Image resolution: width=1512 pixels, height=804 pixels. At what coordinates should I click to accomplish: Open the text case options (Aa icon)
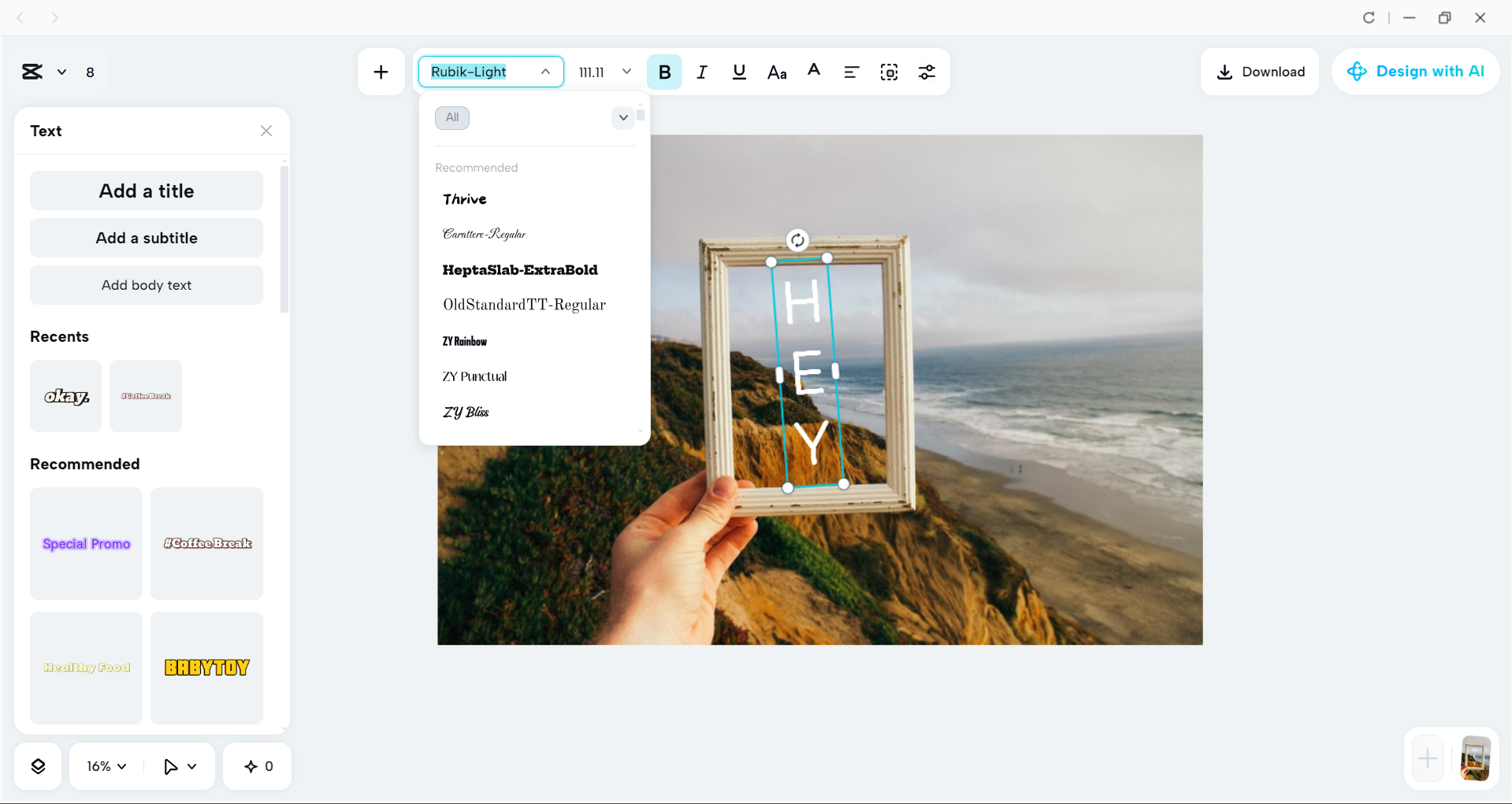click(776, 72)
